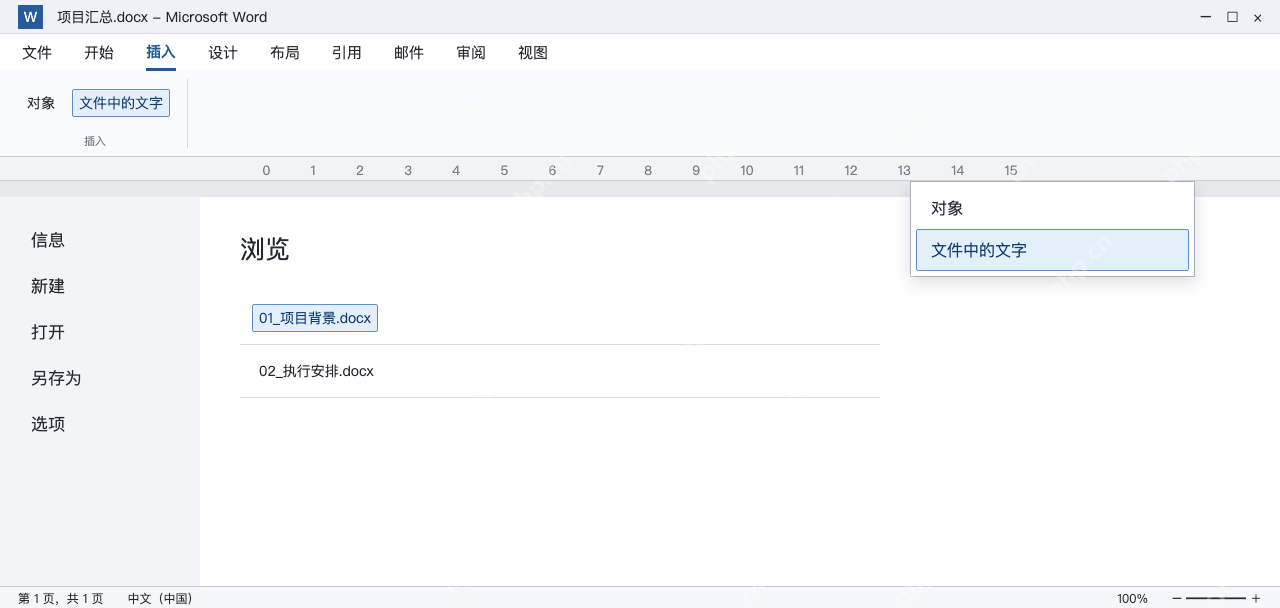Viewport: 1280px width, 608px height.
Task: Click 打开 in the left sidebar
Action: 48,332
